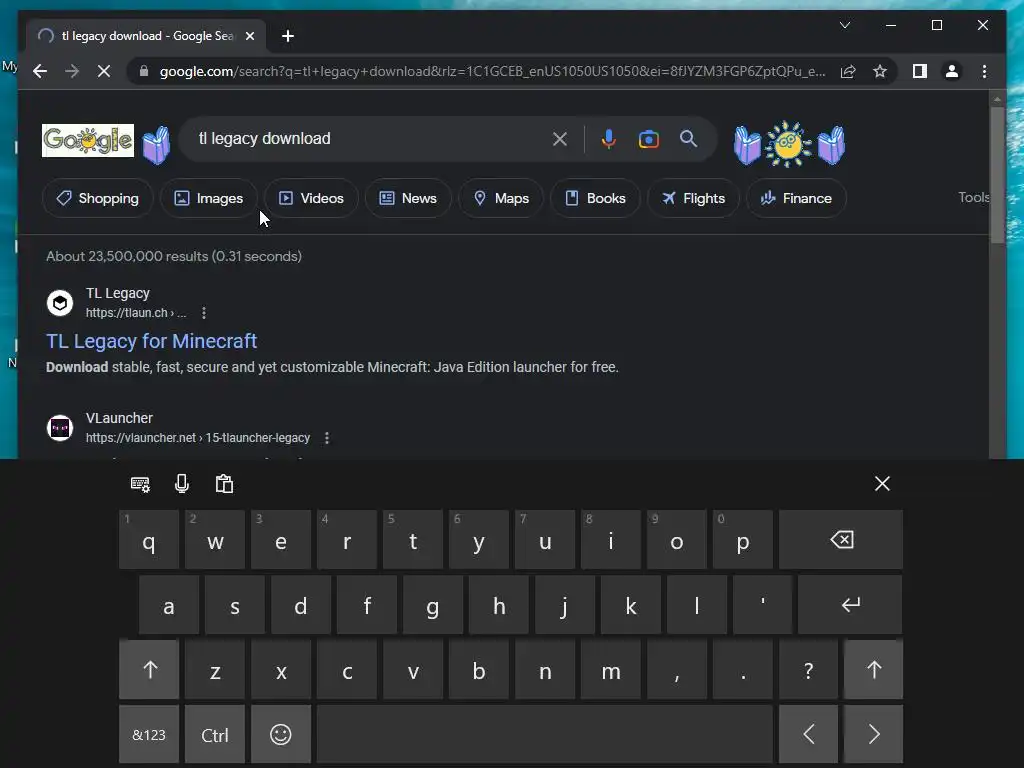Click the Chrome address bar URL
This screenshot has width=1024, height=768.
click(x=492, y=71)
